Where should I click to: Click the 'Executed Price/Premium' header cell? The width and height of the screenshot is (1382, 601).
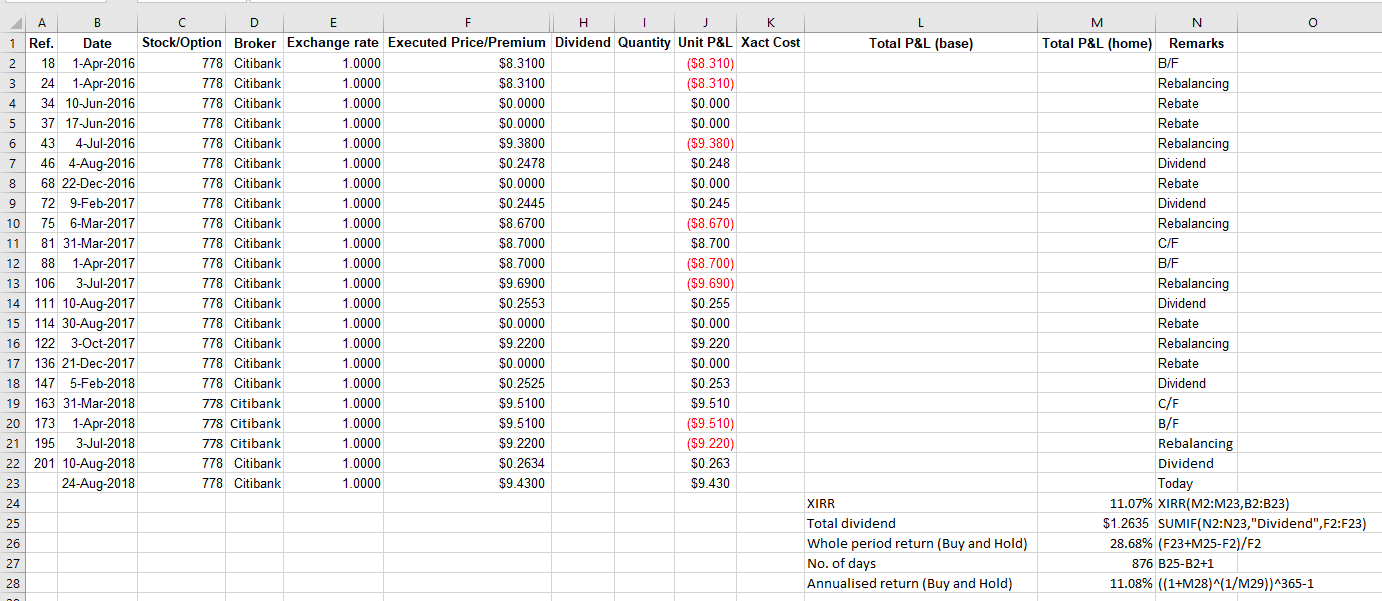tap(467, 43)
